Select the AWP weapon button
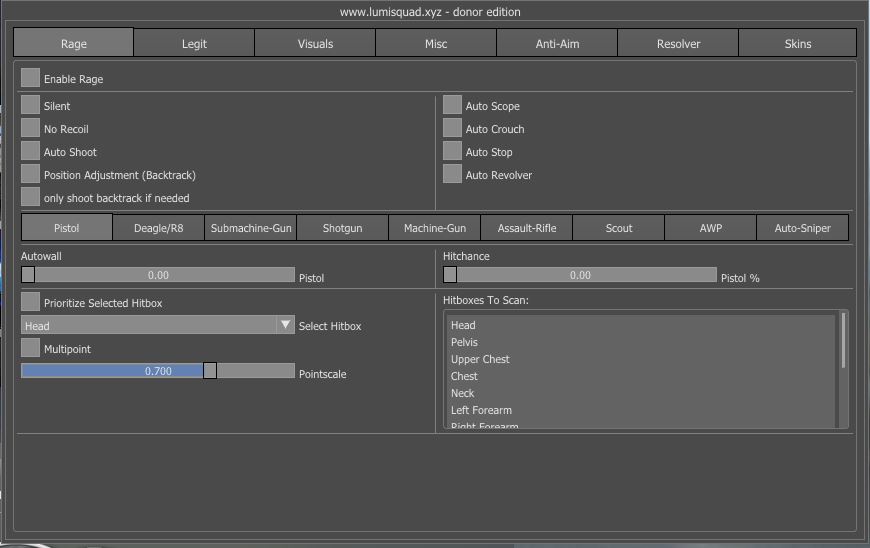 click(710, 228)
